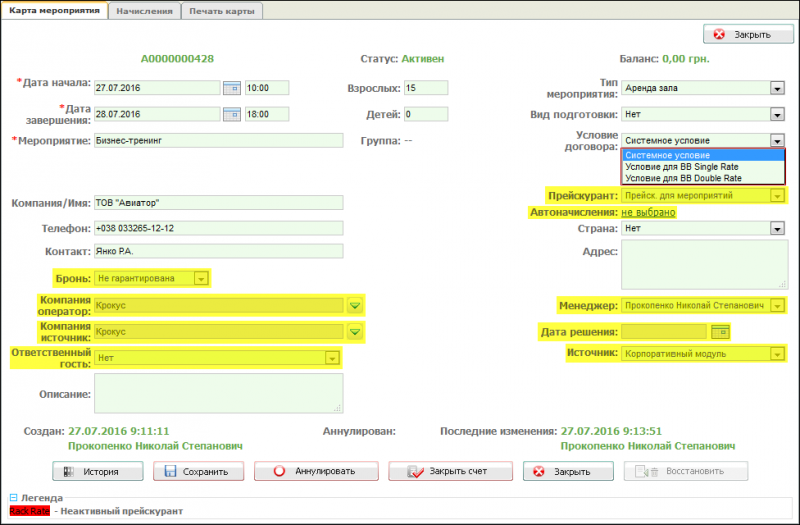Click the Дата начала date field
Viewport: 800px width, 525px height.
(x=157, y=88)
